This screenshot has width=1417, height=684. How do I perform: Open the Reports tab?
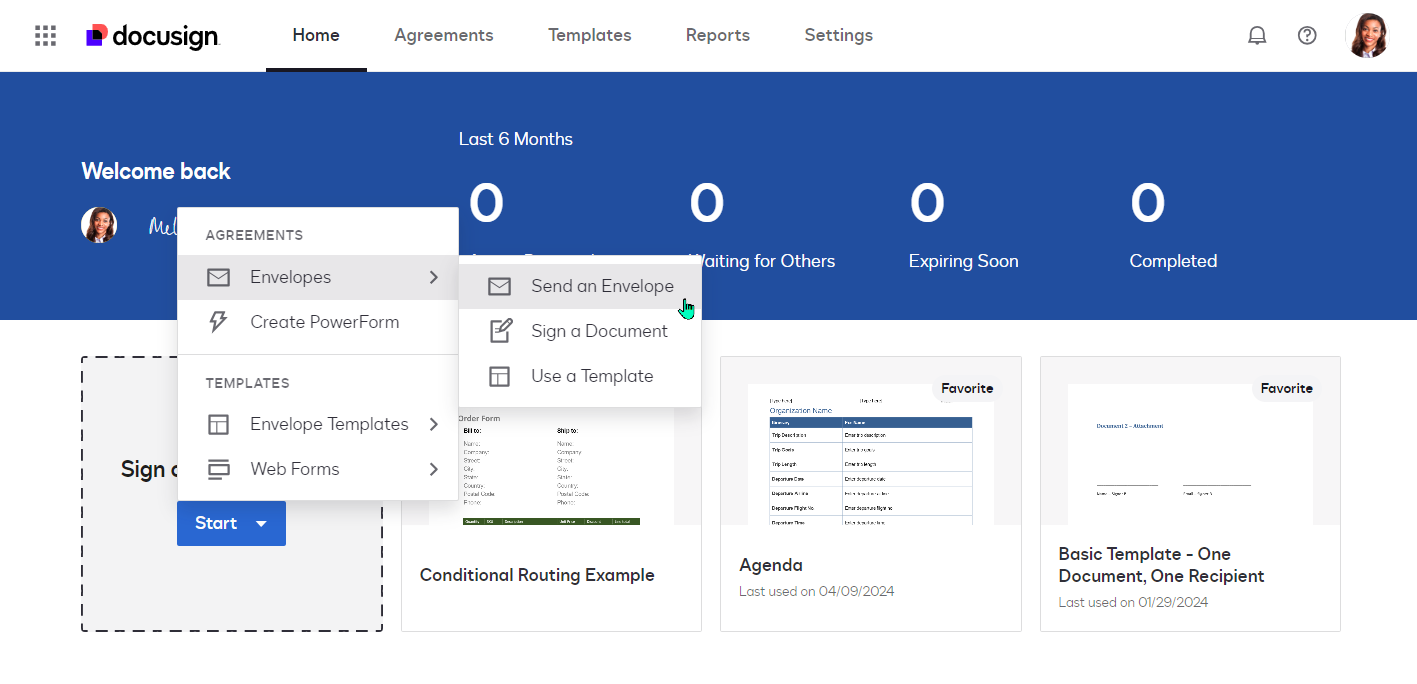(717, 36)
